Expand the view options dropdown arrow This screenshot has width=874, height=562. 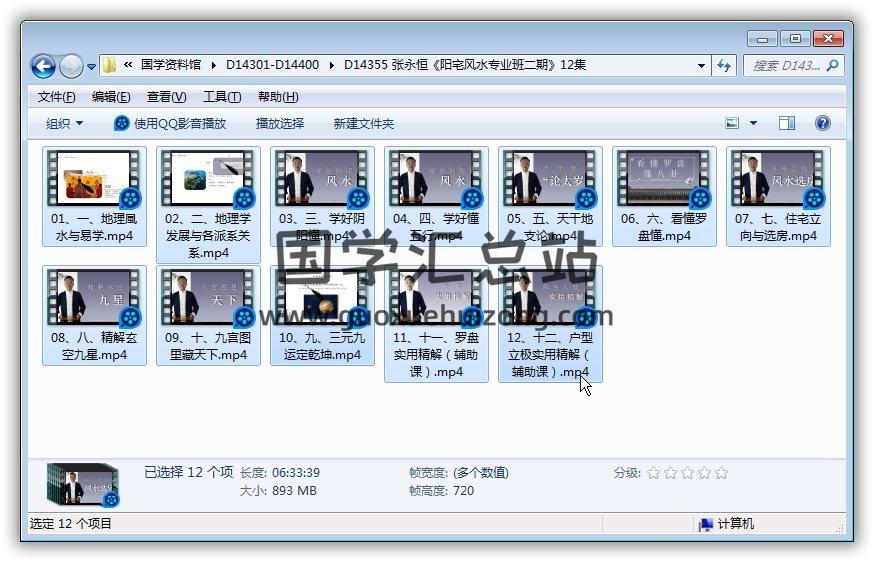pyautogui.click(x=753, y=124)
